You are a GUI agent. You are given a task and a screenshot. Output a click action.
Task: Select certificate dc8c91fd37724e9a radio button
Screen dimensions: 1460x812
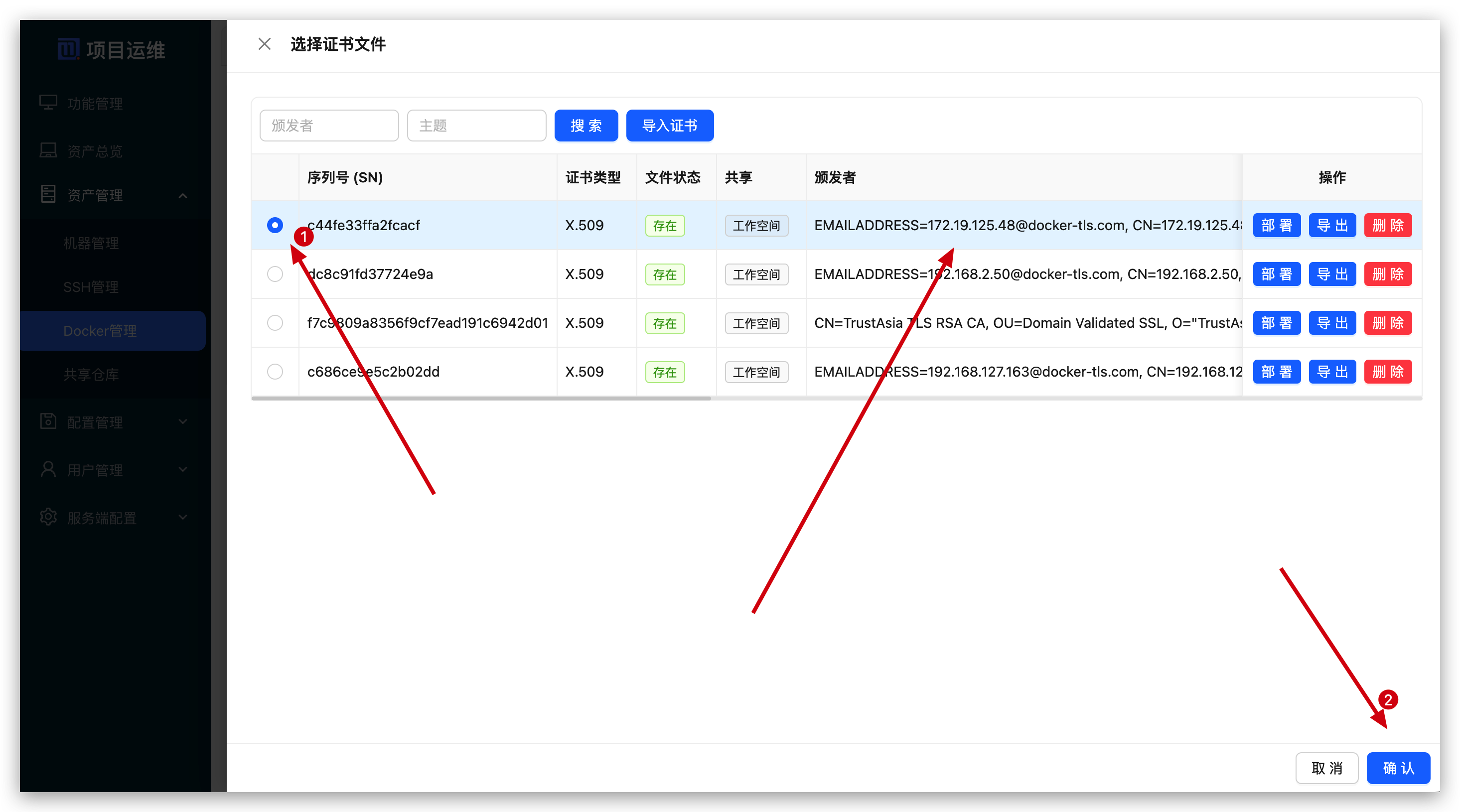pyautogui.click(x=275, y=274)
